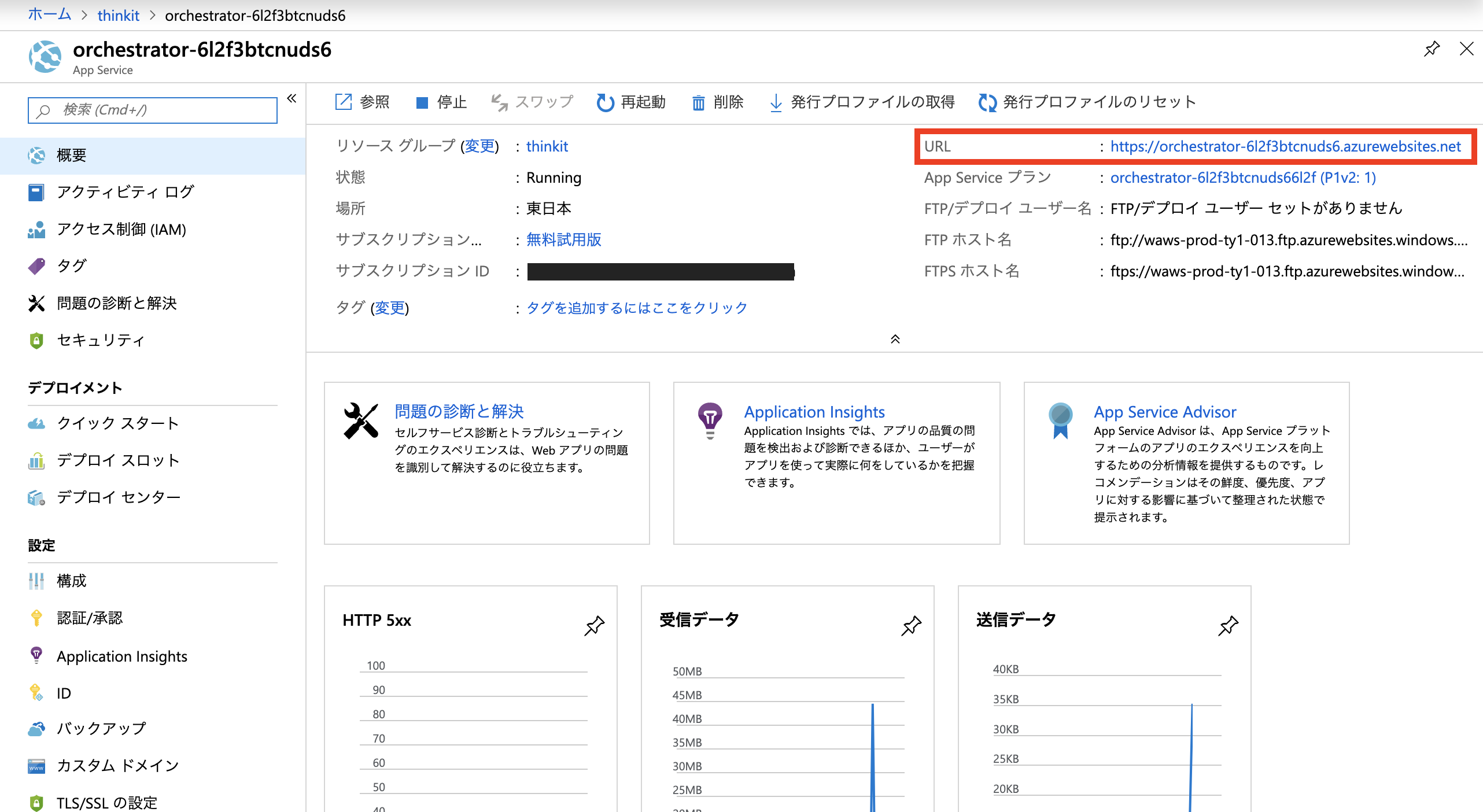The height and width of the screenshot is (812, 1483).
Task: Focus the 検索 (Cmd+/) search box
Action: pyautogui.click(x=153, y=110)
